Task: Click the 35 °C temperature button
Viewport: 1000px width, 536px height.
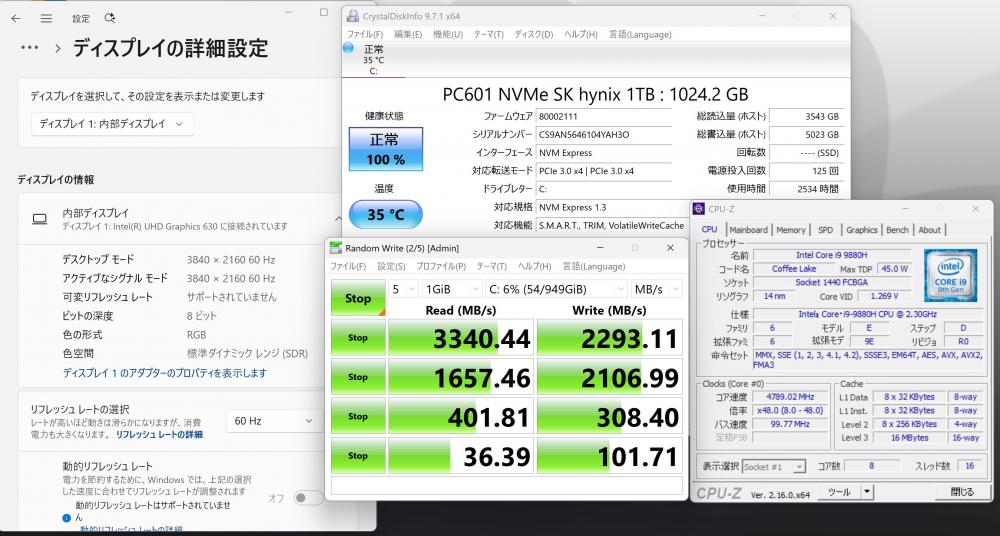Action: (x=386, y=214)
